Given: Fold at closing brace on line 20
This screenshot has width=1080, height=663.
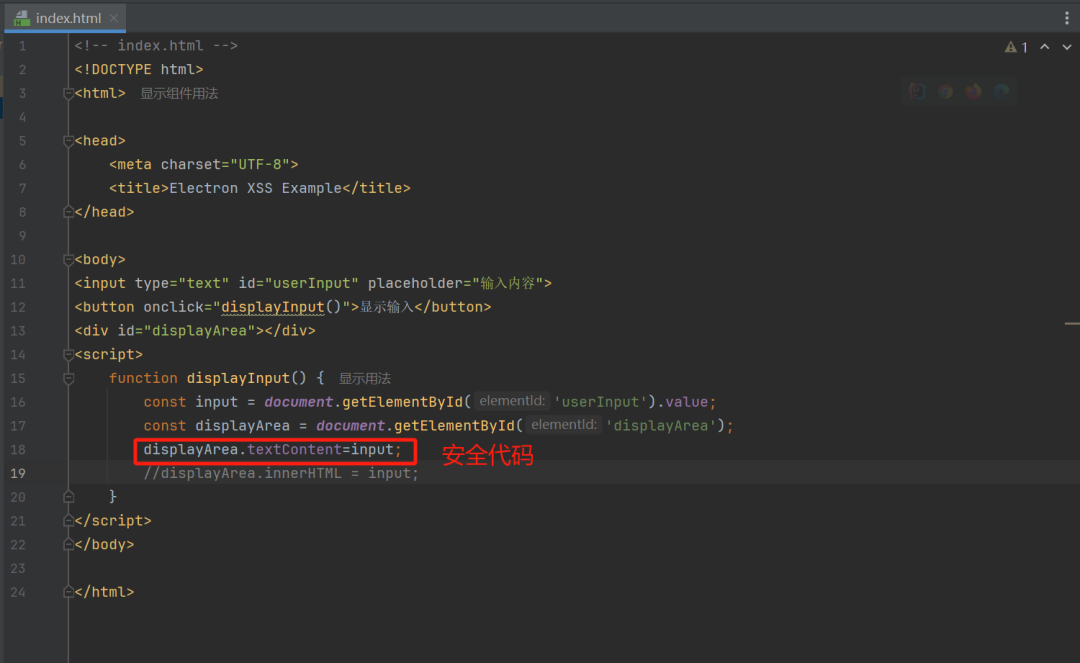Looking at the screenshot, I should [68, 497].
